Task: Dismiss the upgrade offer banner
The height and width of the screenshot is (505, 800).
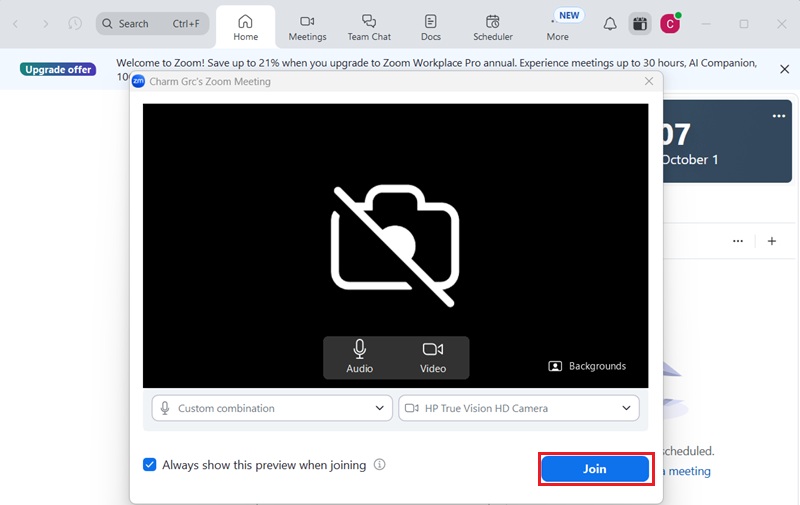Action: [x=784, y=69]
